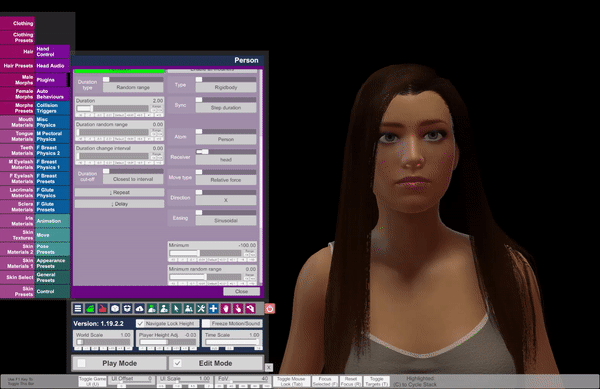Adjust the World Scale slider
Image resolution: width=600 pixels, height=389 pixels.
point(103,342)
